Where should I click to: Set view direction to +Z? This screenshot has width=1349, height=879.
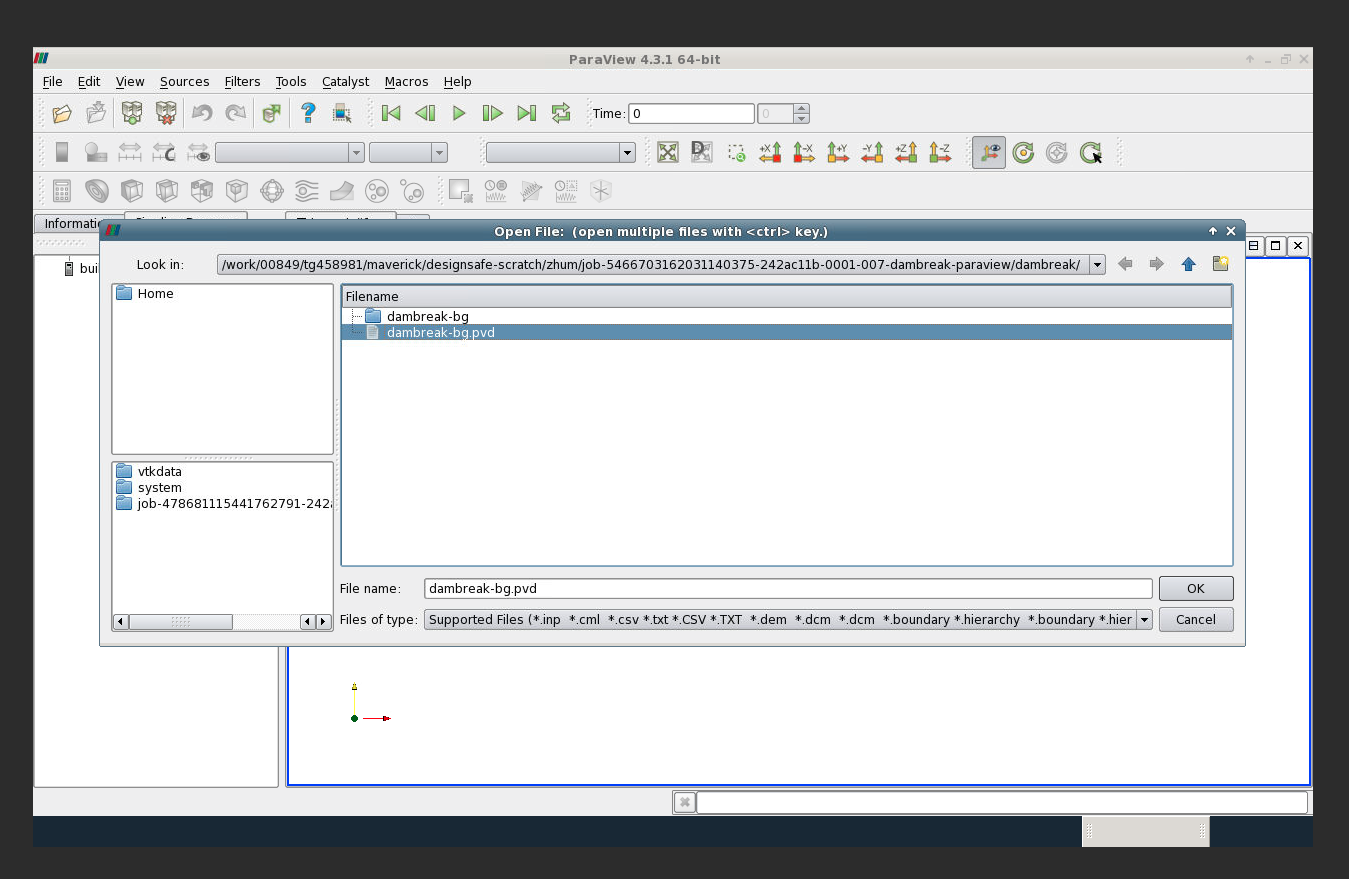coord(906,152)
